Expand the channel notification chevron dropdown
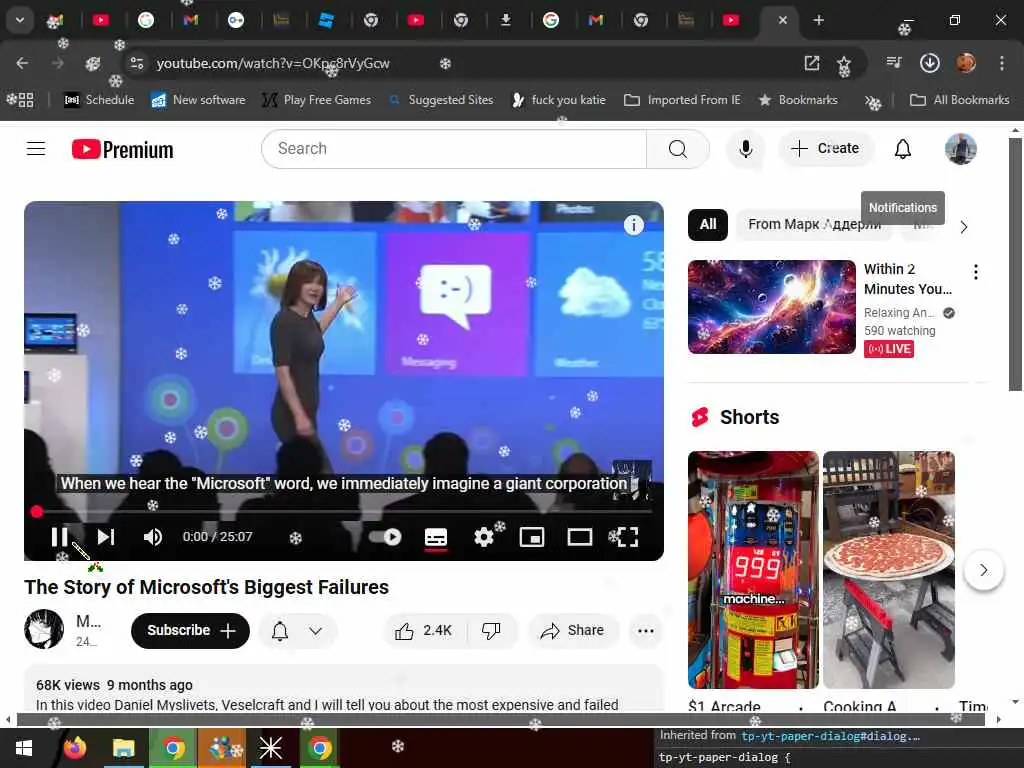The height and width of the screenshot is (768, 1024). click(x=315, y=631)
